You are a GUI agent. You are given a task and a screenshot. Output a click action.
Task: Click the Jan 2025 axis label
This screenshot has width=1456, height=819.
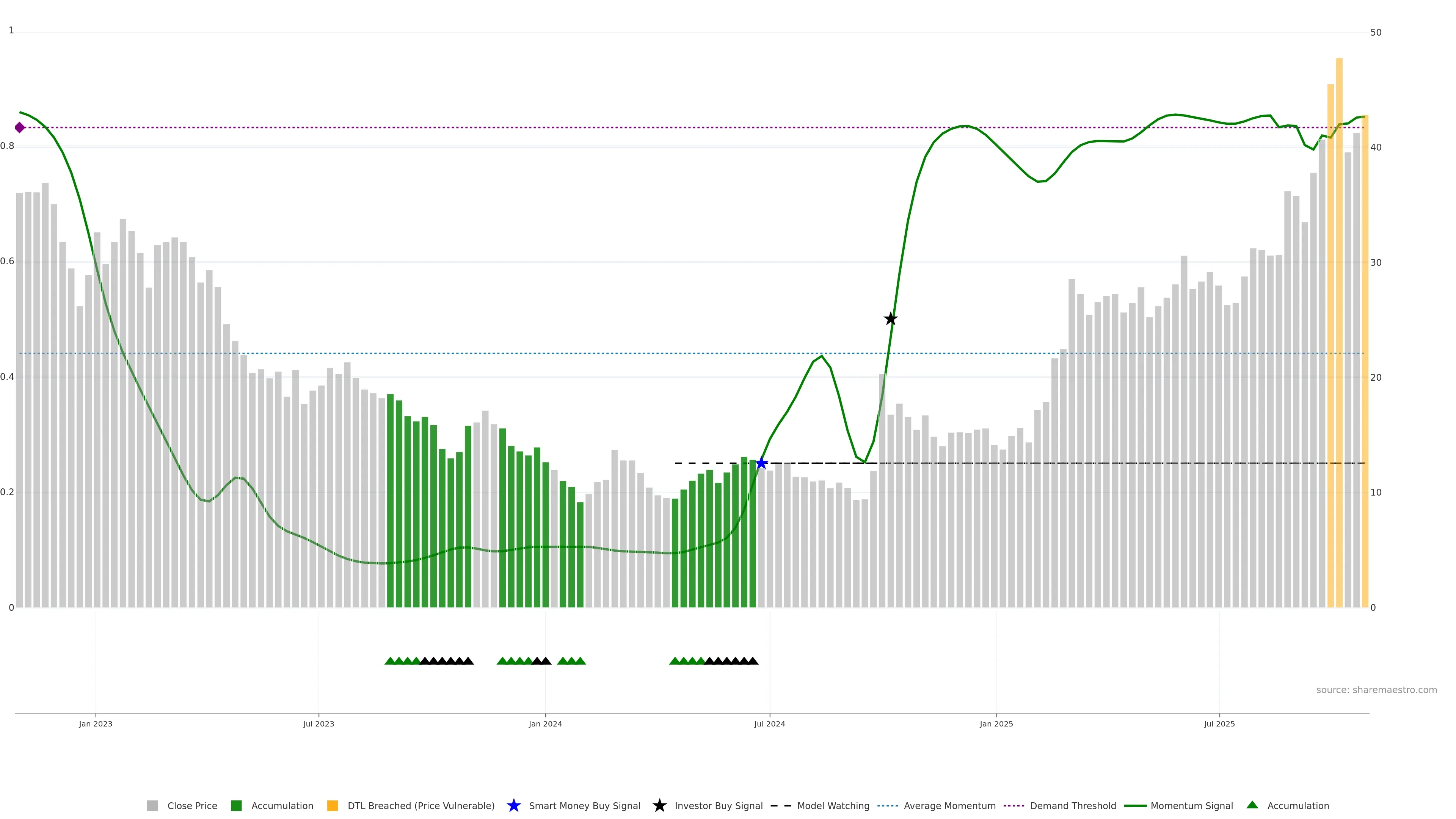996,724
